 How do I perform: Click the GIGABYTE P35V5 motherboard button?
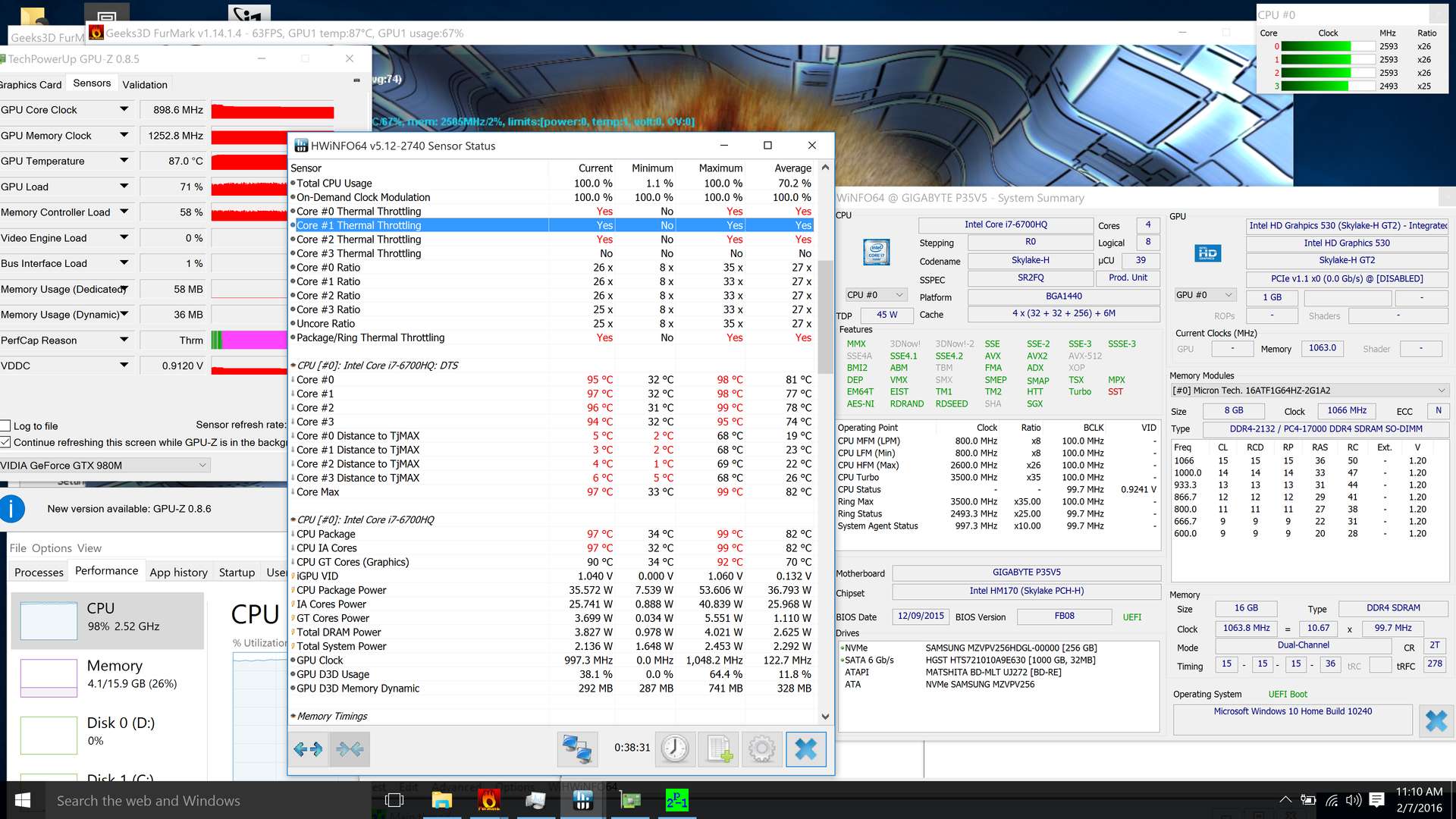[1027, 573]
